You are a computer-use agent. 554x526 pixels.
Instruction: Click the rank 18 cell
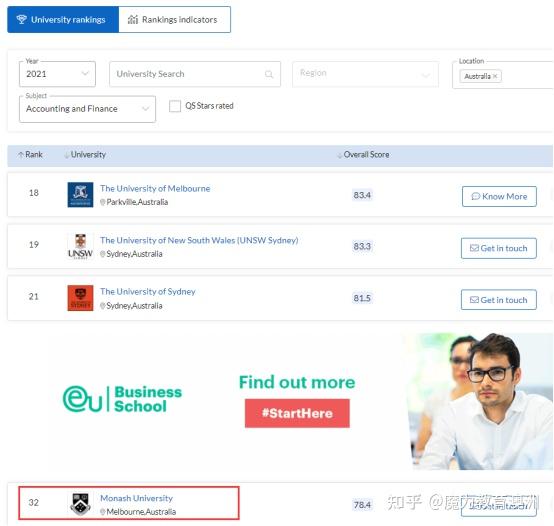(34, 193)
